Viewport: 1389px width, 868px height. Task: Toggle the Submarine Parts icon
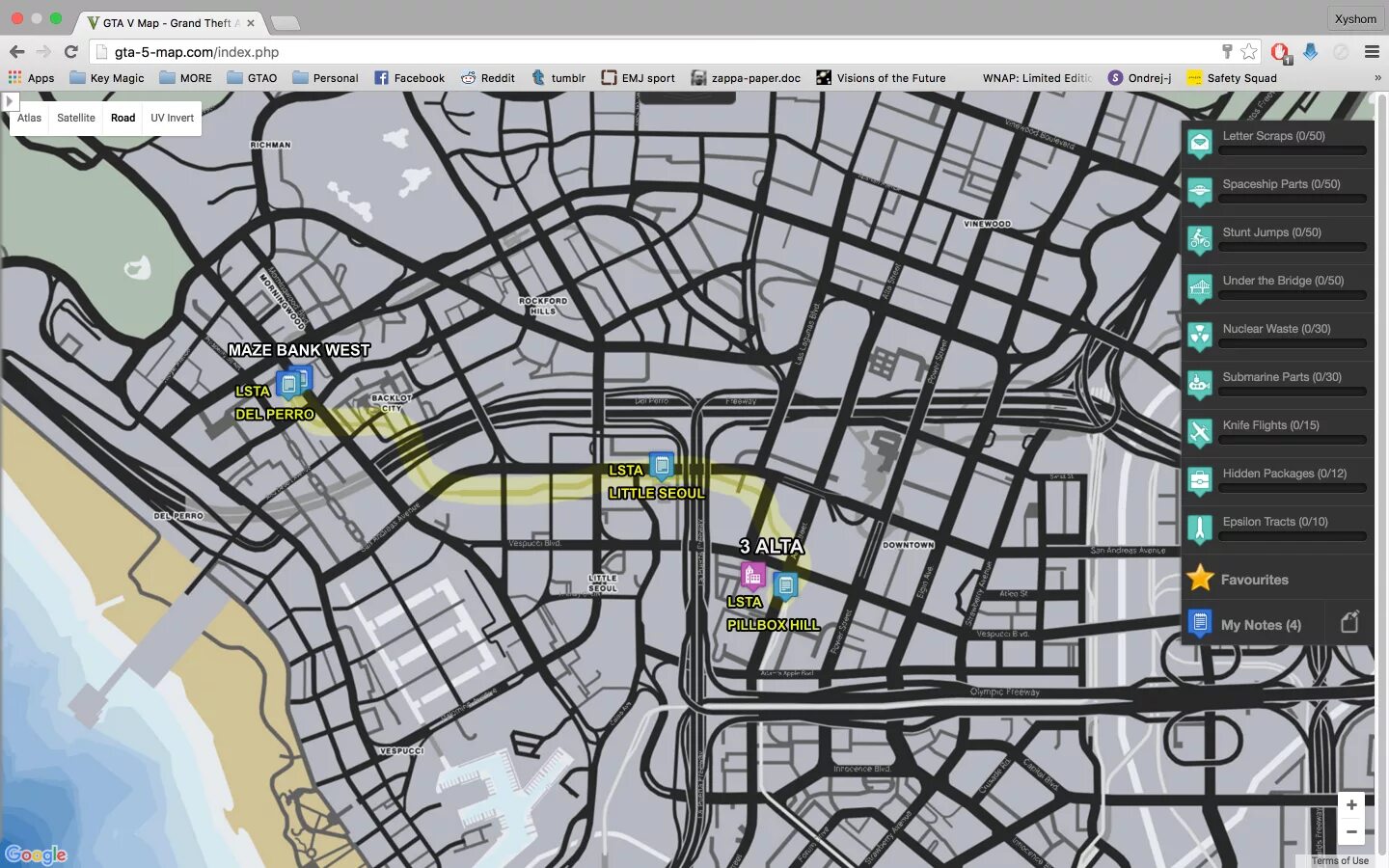click(1199, 385)
